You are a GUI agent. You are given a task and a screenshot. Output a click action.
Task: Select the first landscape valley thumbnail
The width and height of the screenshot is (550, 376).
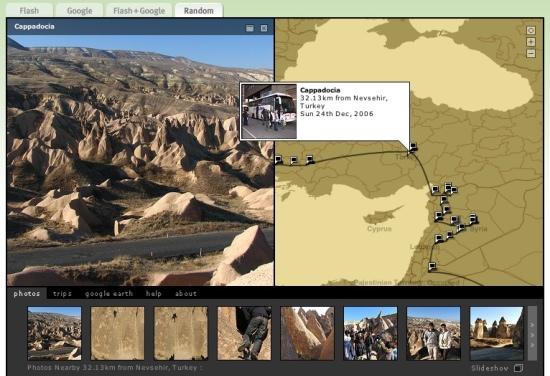point(54,333)
